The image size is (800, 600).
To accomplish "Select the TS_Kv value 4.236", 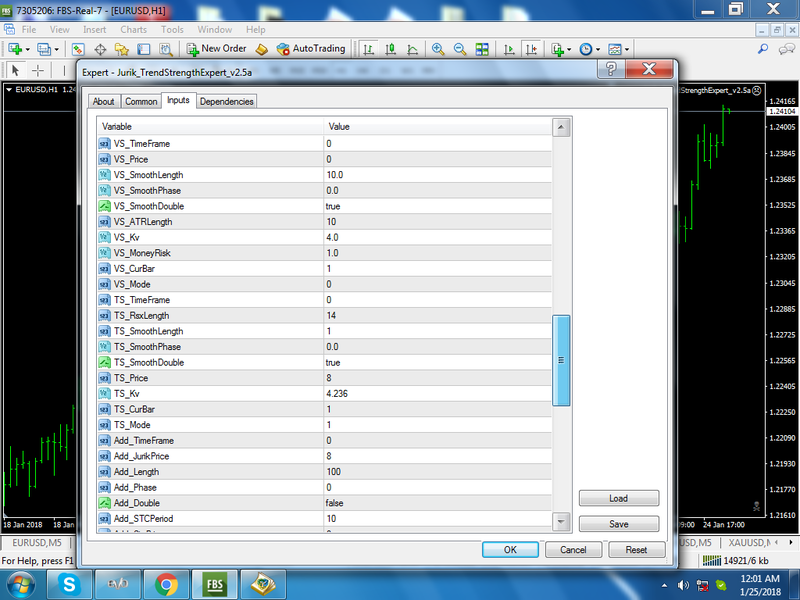I will [438, 393].
